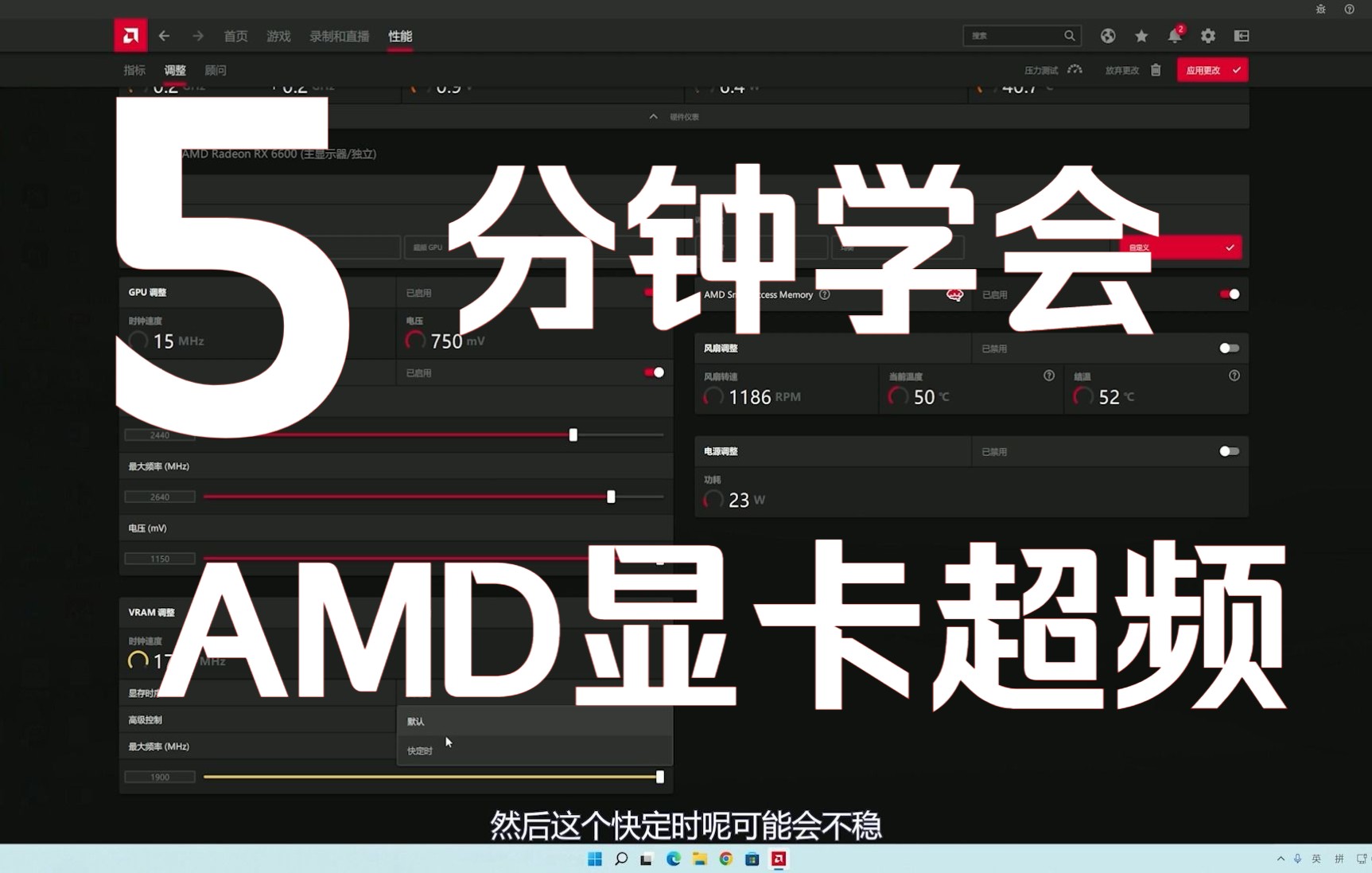Enable the 电源调整 power tuning toggle
Viewport: 1372px width, 873px height.
click(x=1228, y=450)
